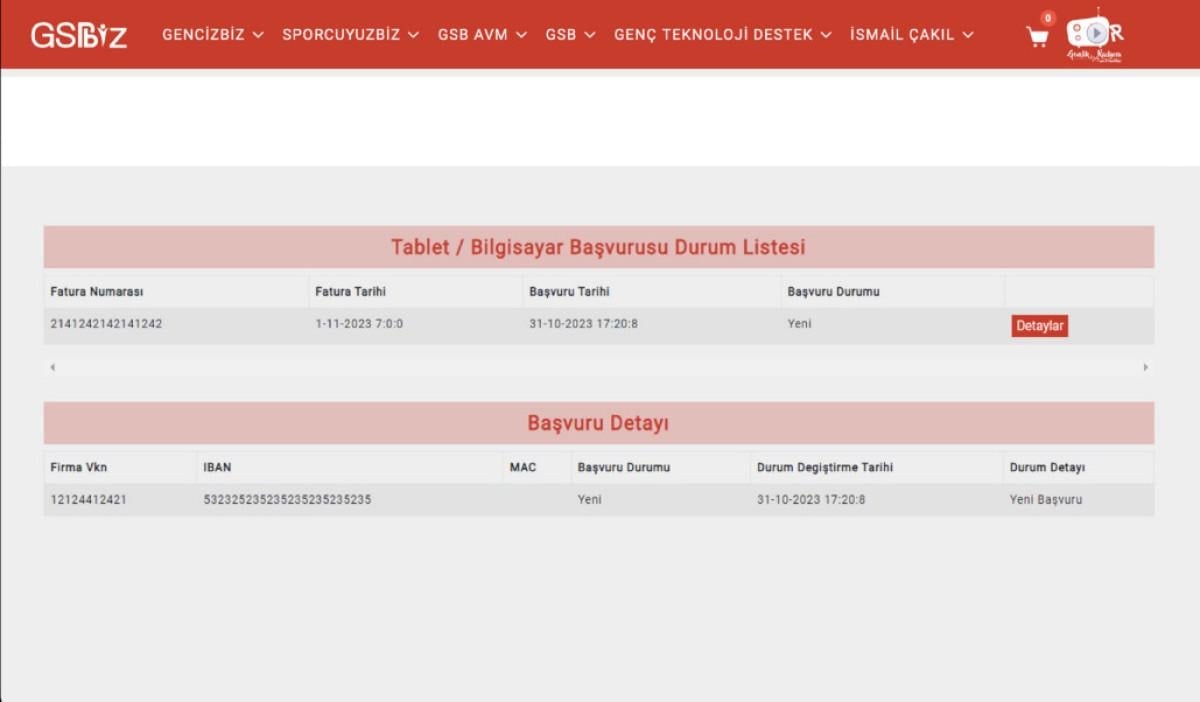Click the Gençlik Radyosu robot icon
Viewport: 1200px width, 702px height.
click(x=1094, y=35)
